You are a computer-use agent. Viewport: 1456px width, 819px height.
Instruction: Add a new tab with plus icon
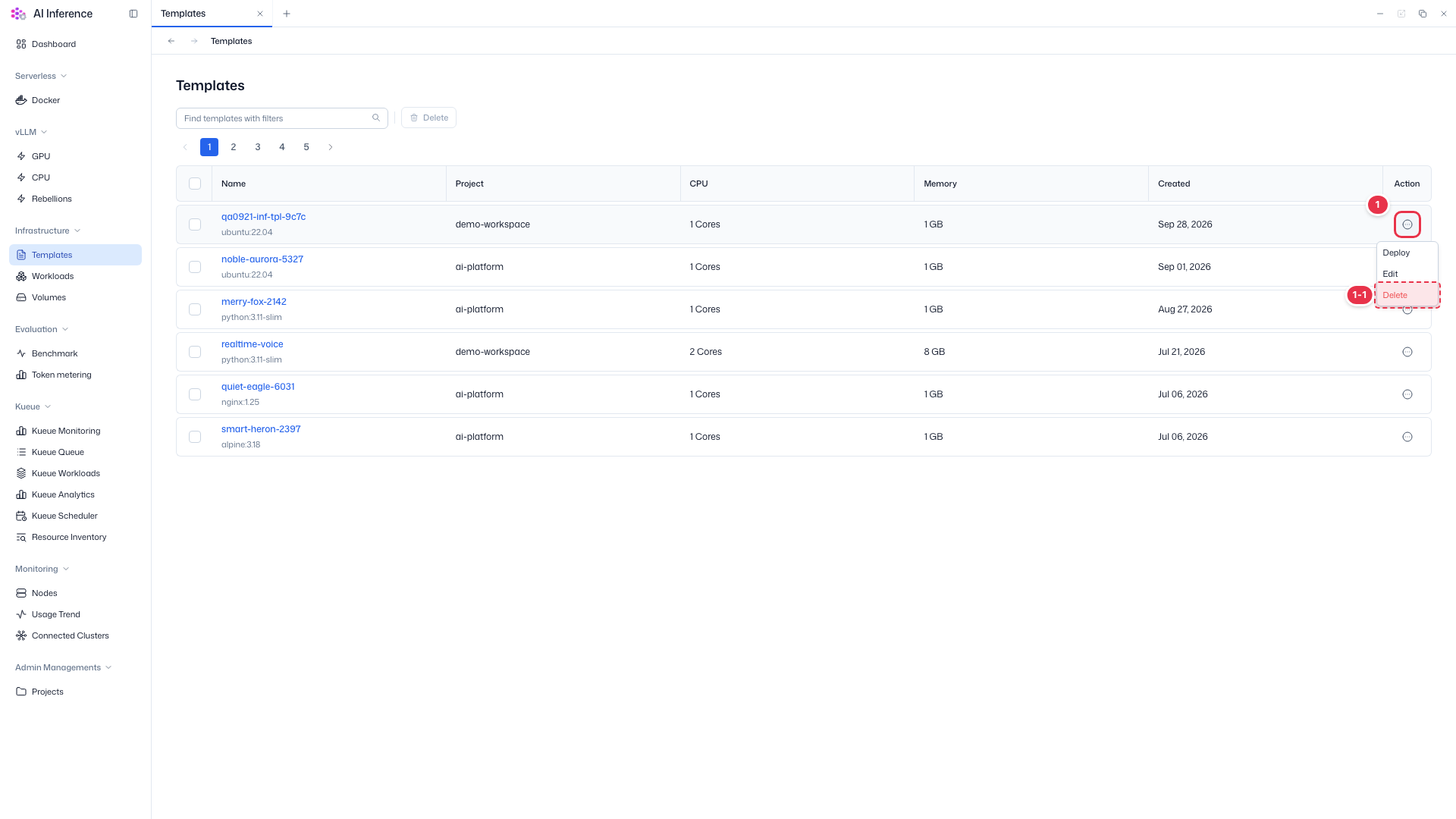287,14
